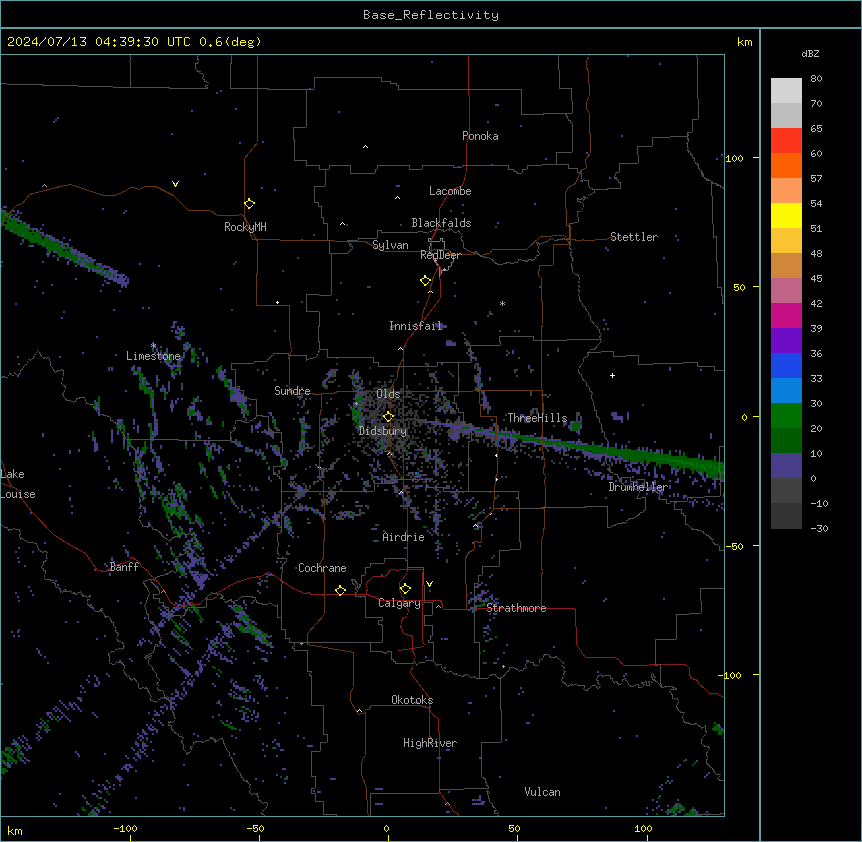Click the purple-blue 0-10 dBZ legend swatch
The width and height of the screenshot is (862, 842).
tap(786, 466)
